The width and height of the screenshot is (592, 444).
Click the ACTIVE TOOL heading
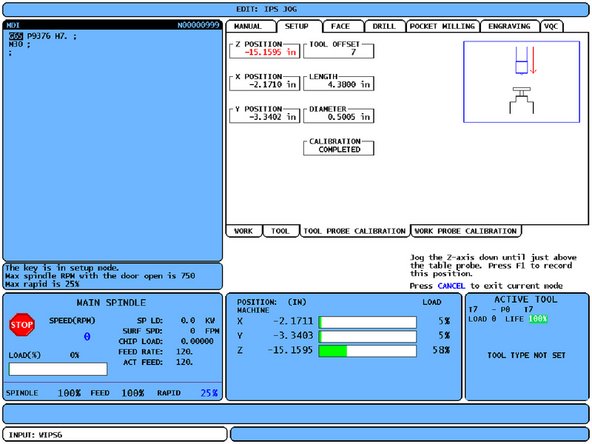coord(526,300)
